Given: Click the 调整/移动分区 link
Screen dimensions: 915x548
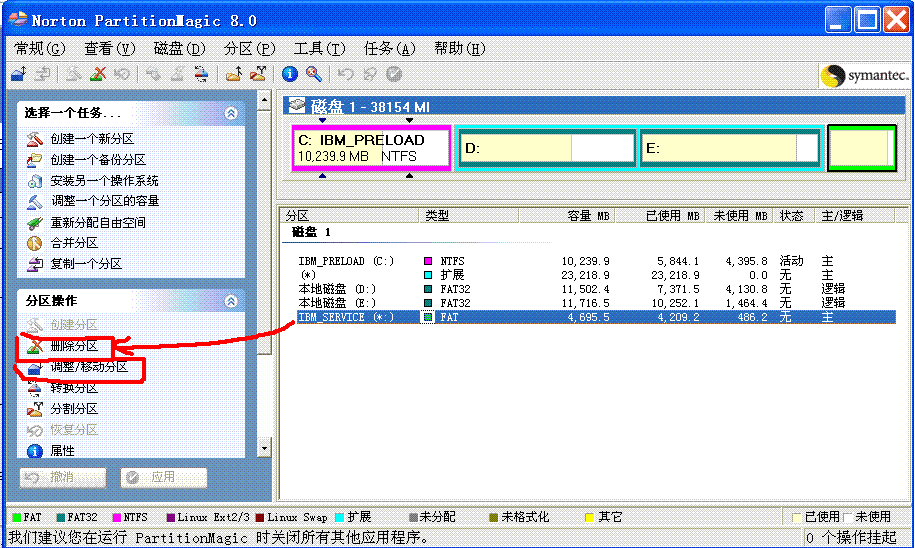Looking at the screenshot, I should [x=89, y=367].
